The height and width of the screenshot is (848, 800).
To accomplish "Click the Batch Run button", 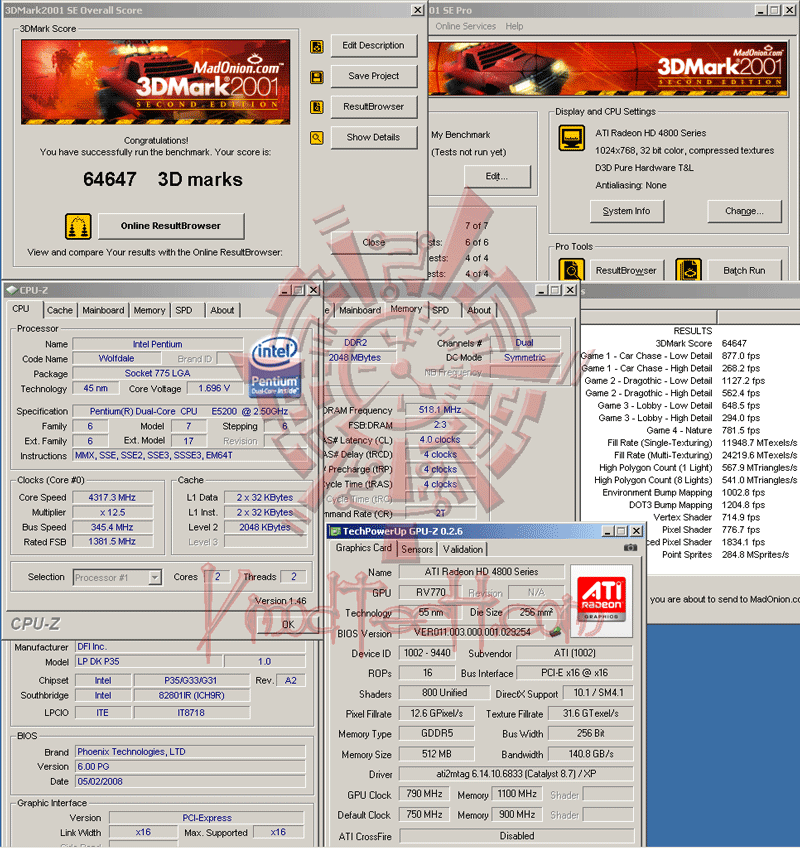I will [x=744, y=270].
